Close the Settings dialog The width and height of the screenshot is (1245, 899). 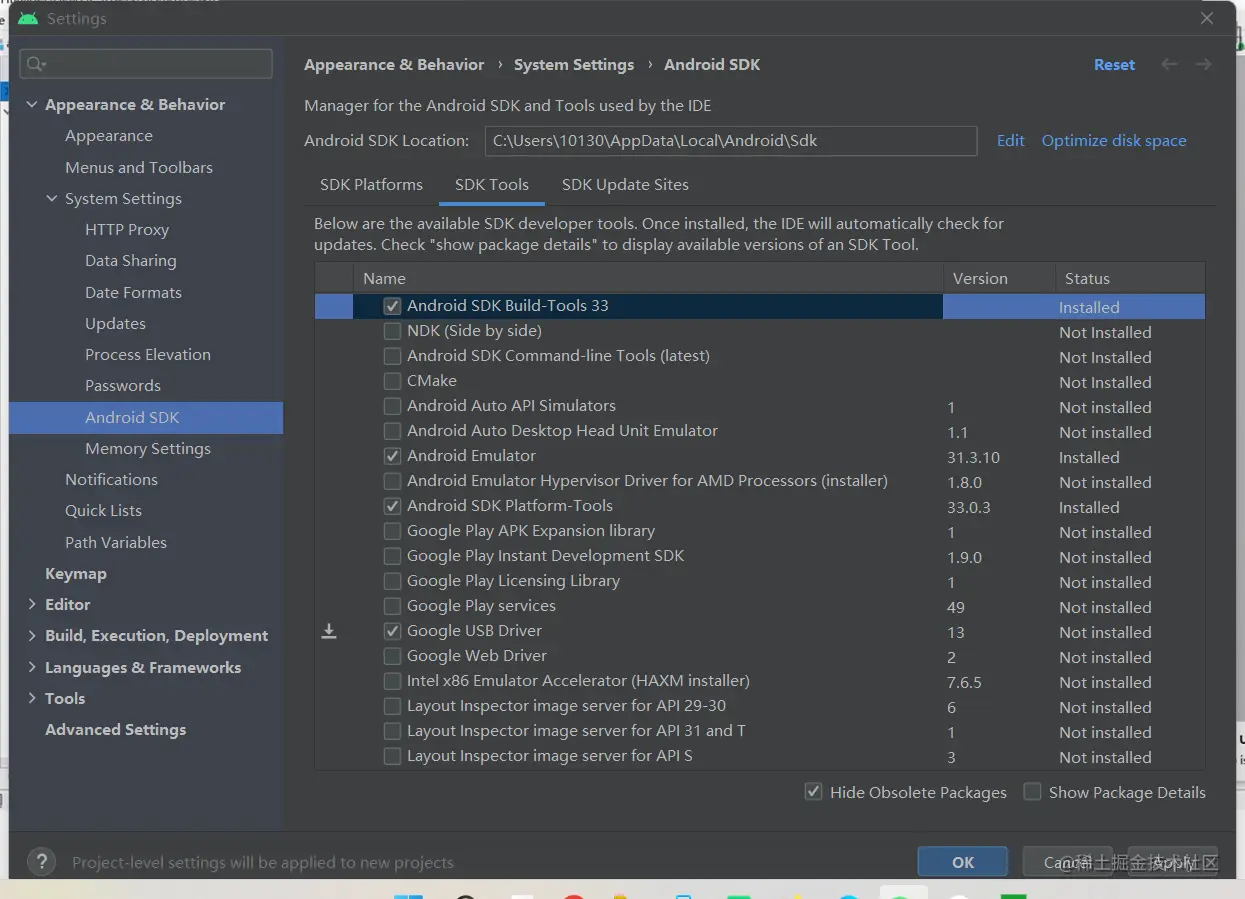[1207, 18]
